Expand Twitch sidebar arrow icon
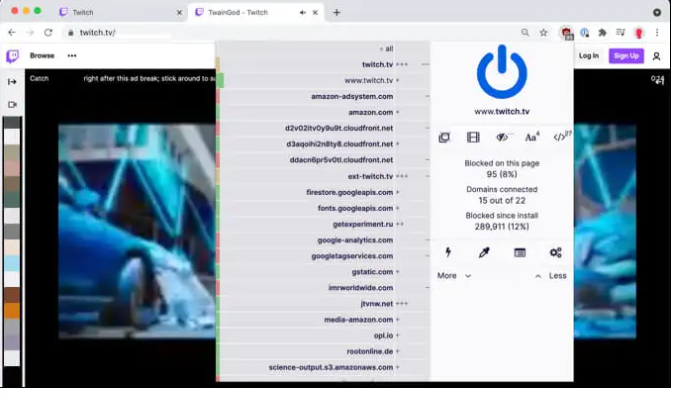673x399 pixels. [x=12, y=82]
